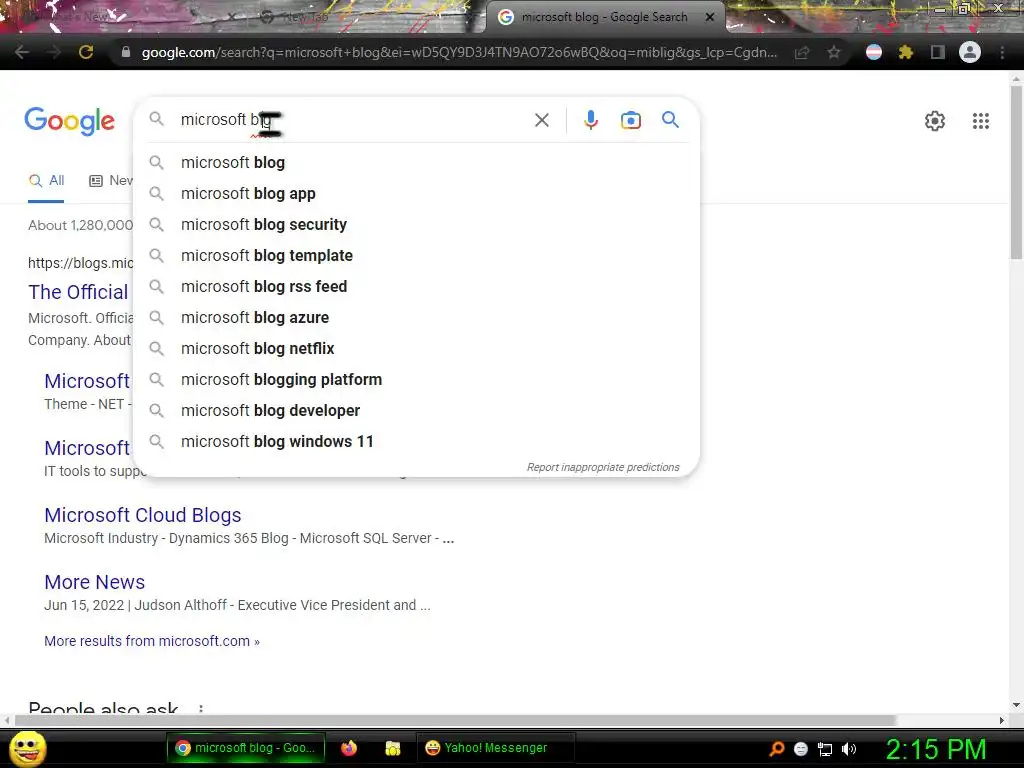This screenshot has height=768, width=1024.
Task: Open The Official result title
Action: click(x=78, y=292)
